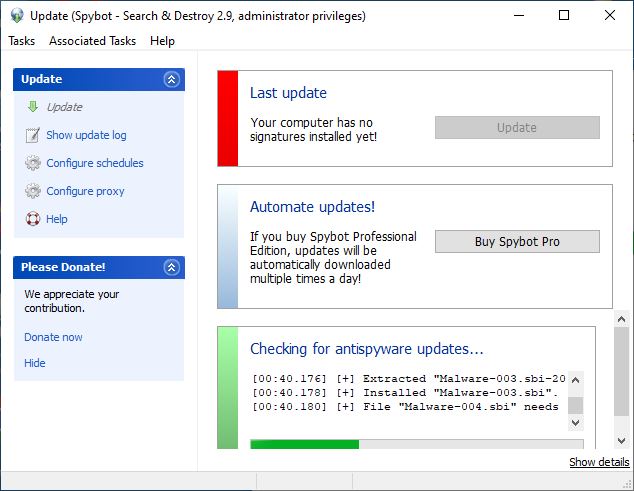Click main pane scroll up arrow

click(621, 319)
